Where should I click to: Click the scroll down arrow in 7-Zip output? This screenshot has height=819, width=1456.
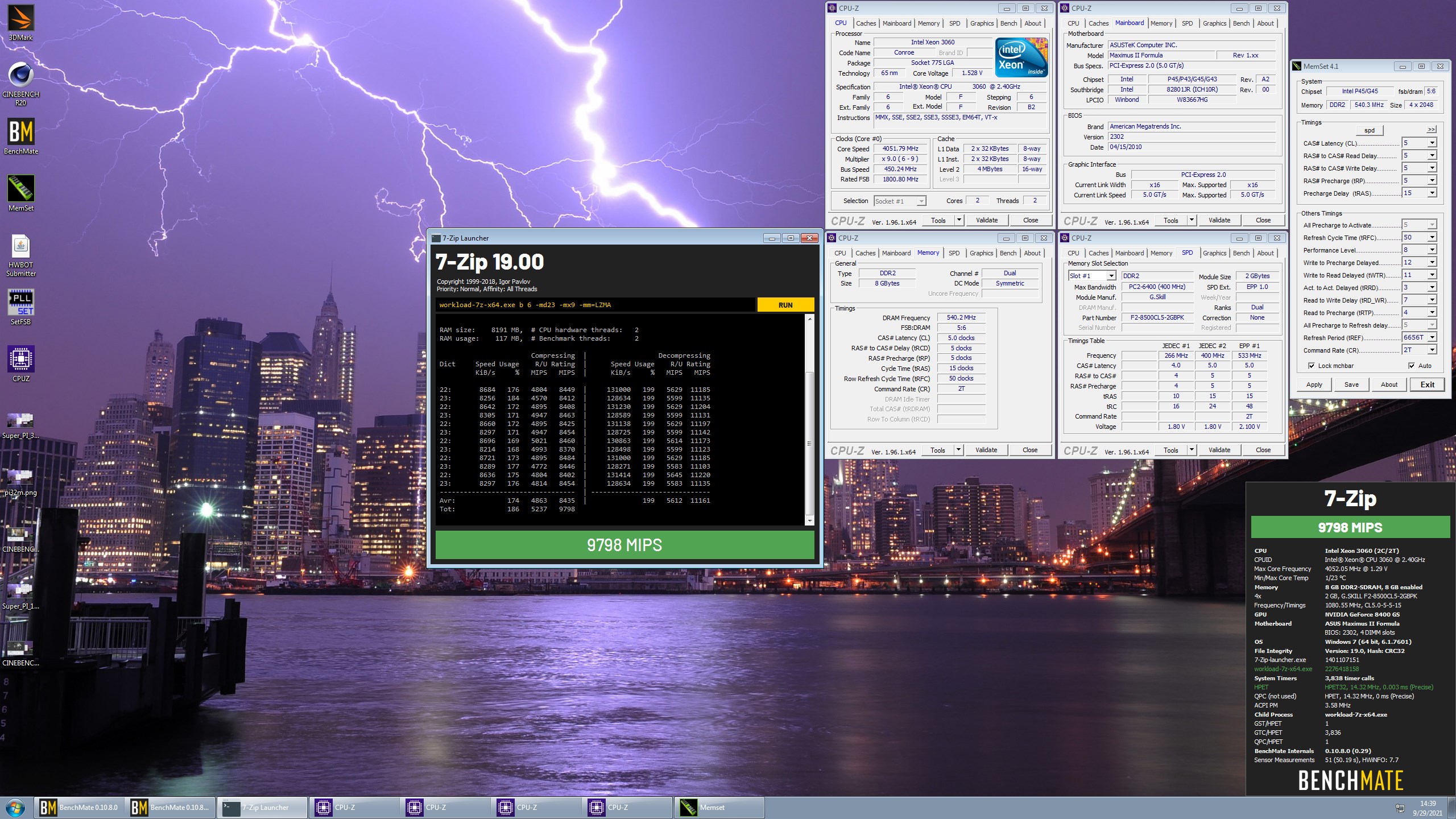[x=809, y=520]
